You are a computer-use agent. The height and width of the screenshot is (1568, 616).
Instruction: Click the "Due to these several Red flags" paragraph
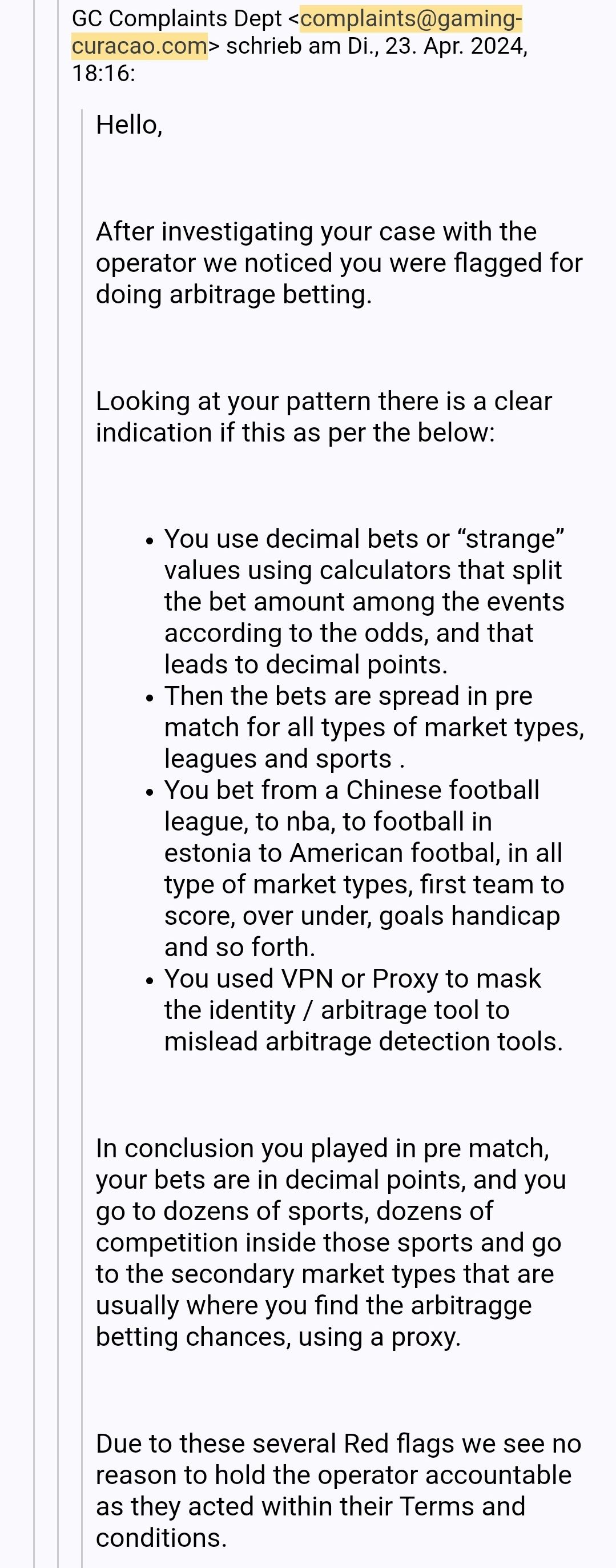[x=338, y=1491]
